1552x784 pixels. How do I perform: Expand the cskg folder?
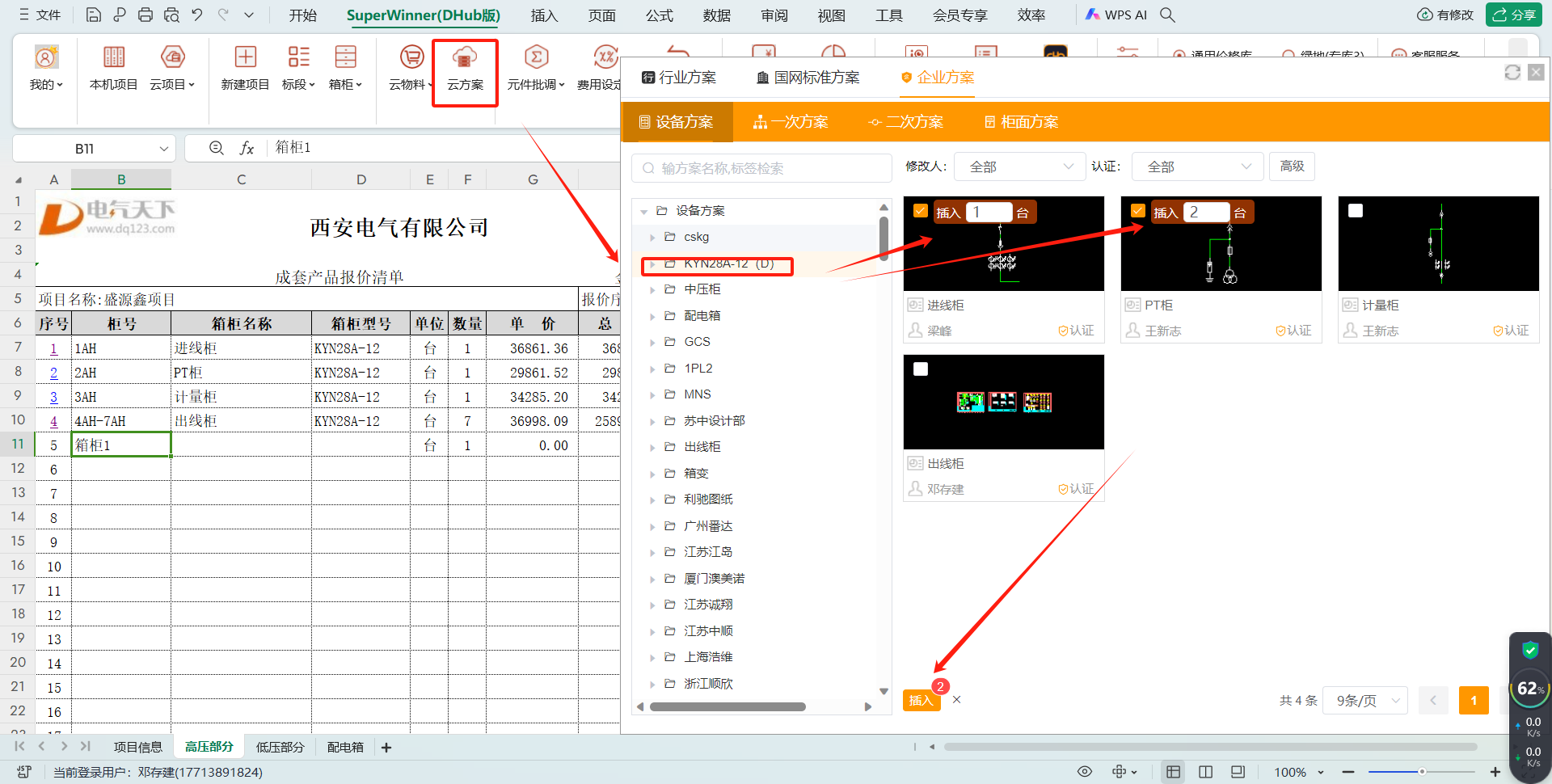click(652, 237)
